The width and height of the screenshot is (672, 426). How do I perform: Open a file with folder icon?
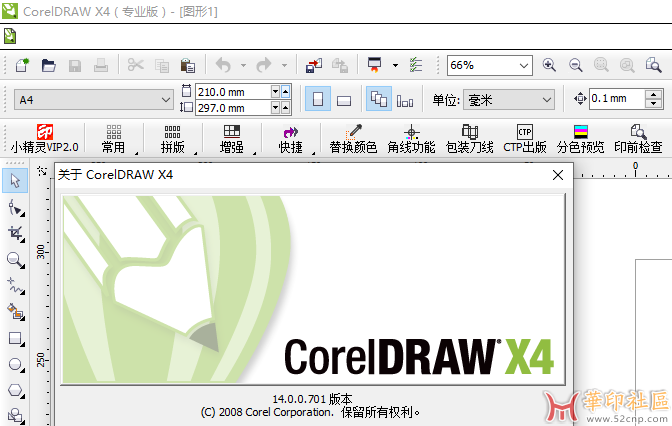tap(48, 65)
